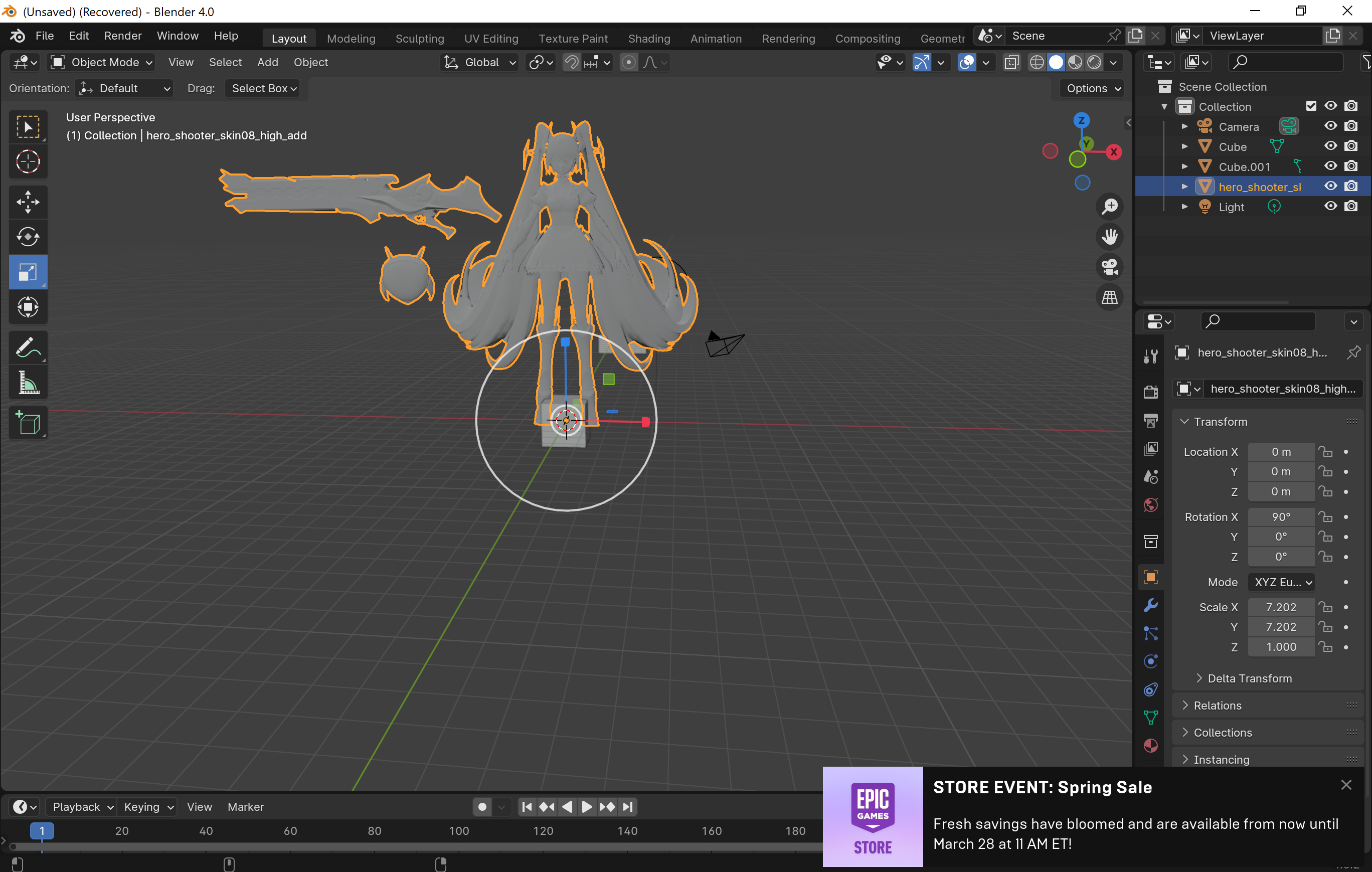Select solid viewport shading mode
The width and height of the screenshot is (1372, 872).
click(1056, 62)
